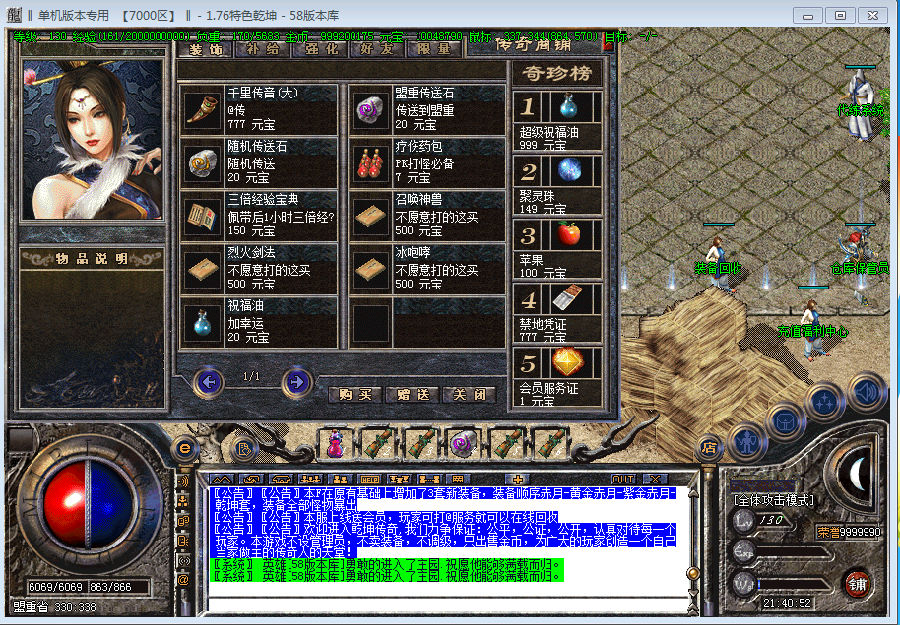
Task: Open the 强化 tab
Action: pos(321,48)
